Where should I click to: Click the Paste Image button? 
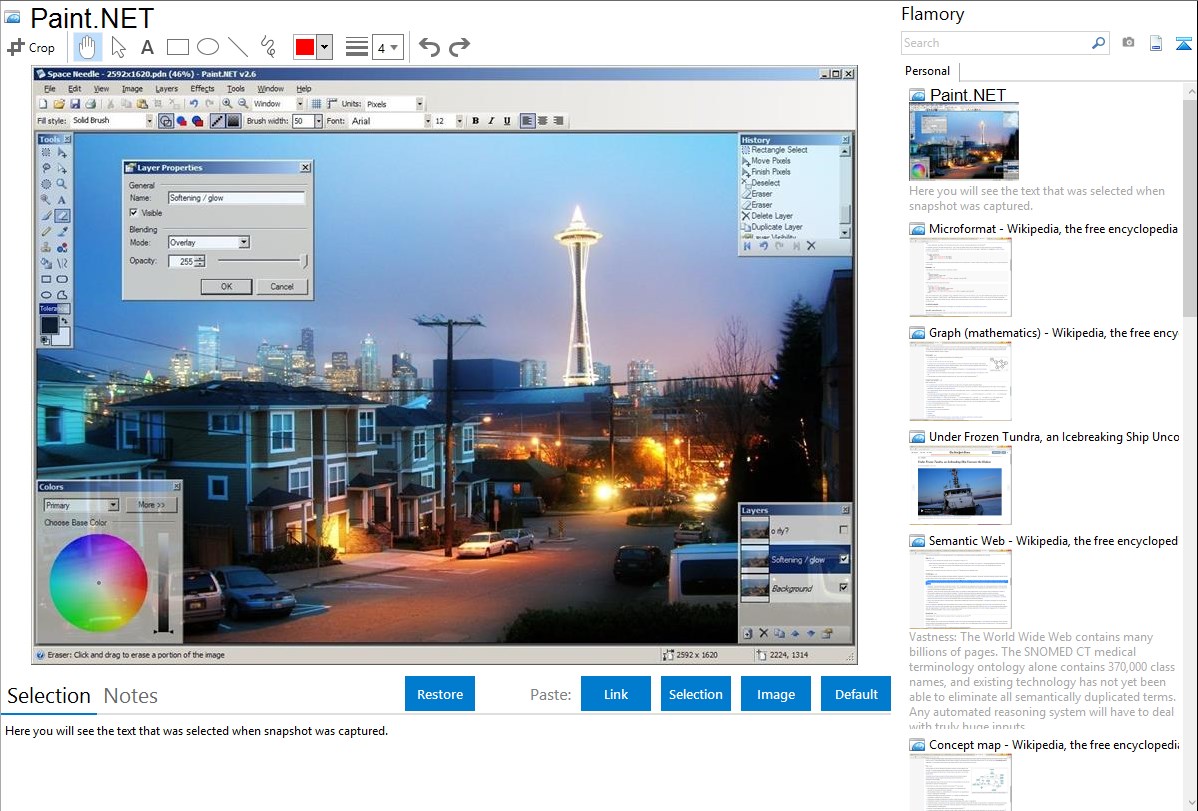click(x=775, y=694)
